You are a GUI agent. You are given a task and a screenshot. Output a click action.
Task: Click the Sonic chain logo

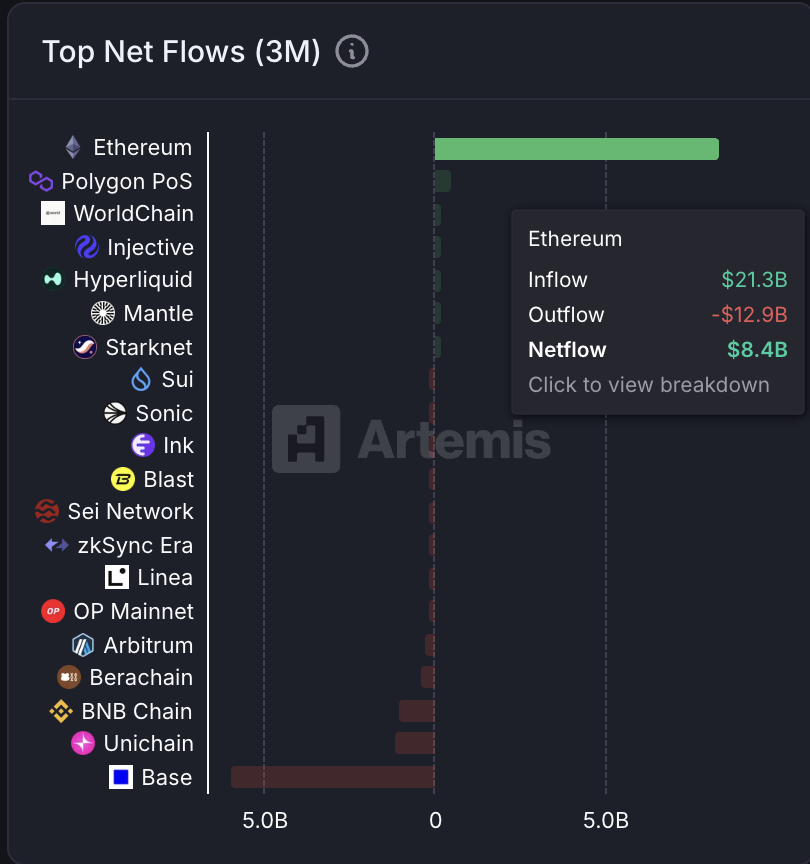(x=115, y=413)
